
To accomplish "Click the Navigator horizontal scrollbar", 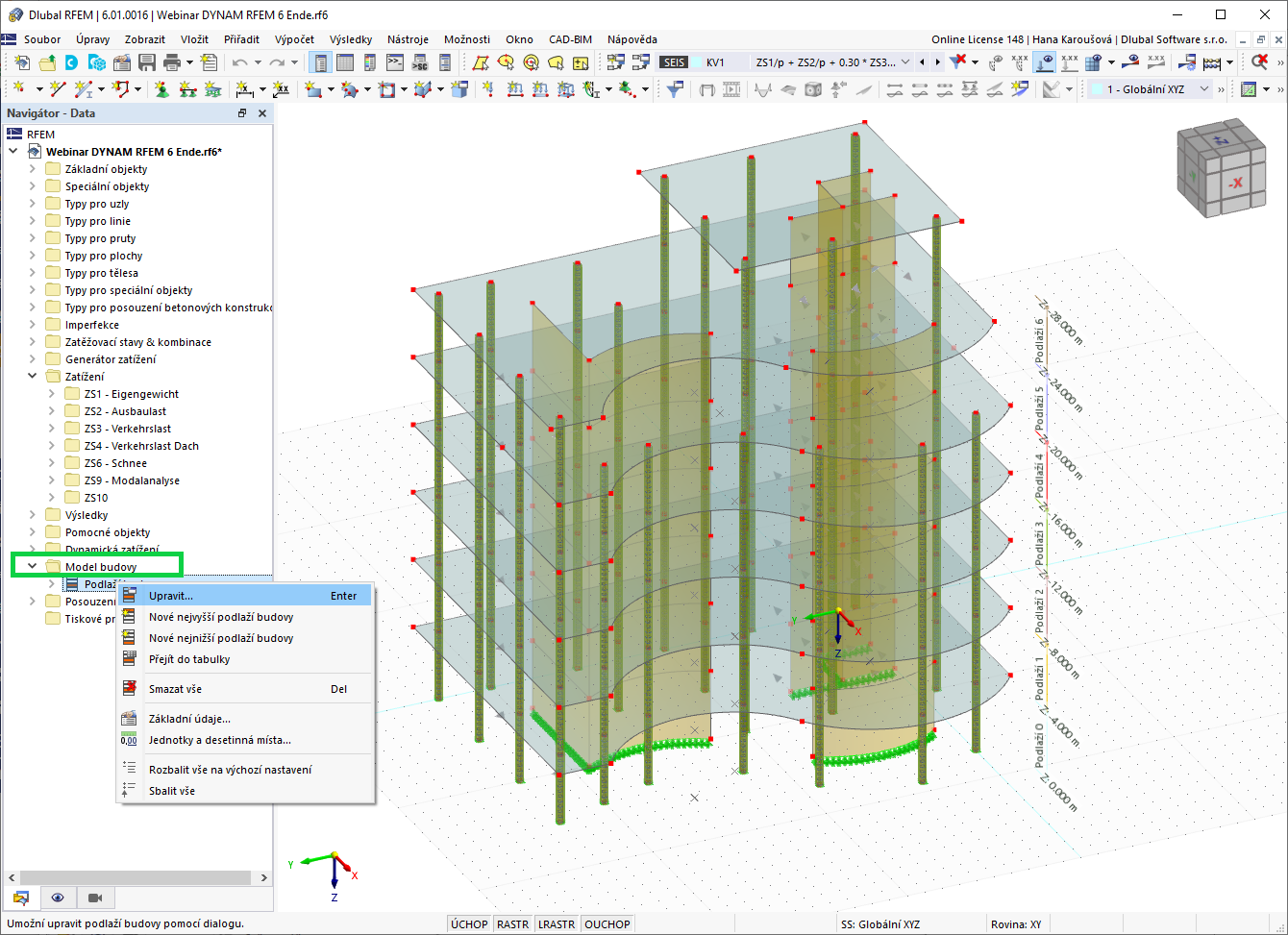I will (x=137, y=877).
